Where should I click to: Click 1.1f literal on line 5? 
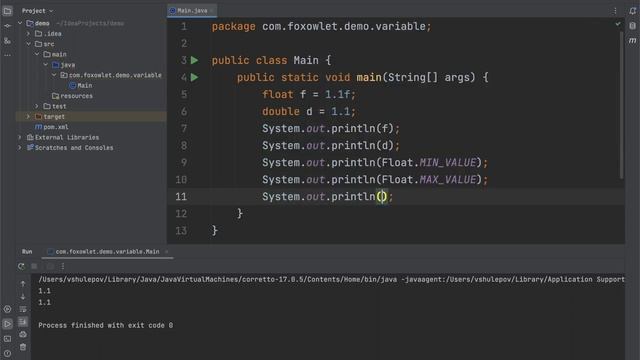[337, 94]
